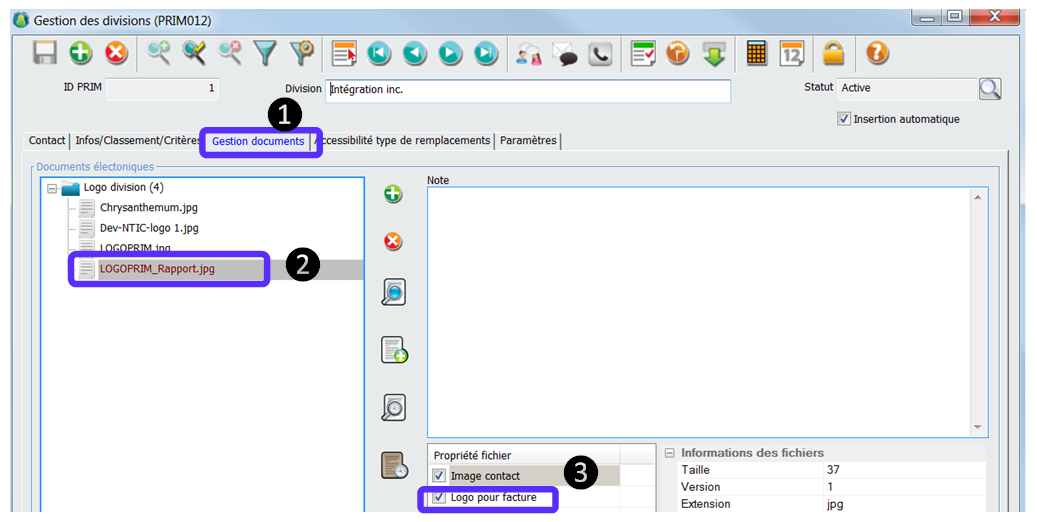The image size is (1037, 522).
Task: Click the funnel filter icon
Action: (265, 53)
